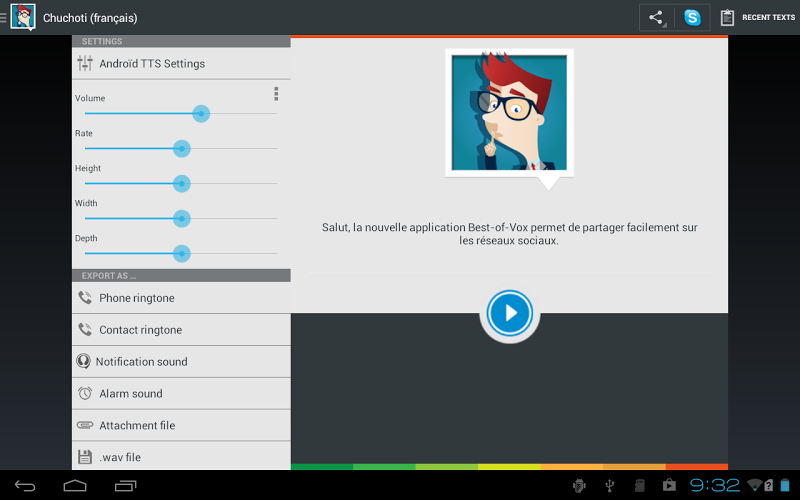
Task: Tap the Android back button
Action: [25, 486]
